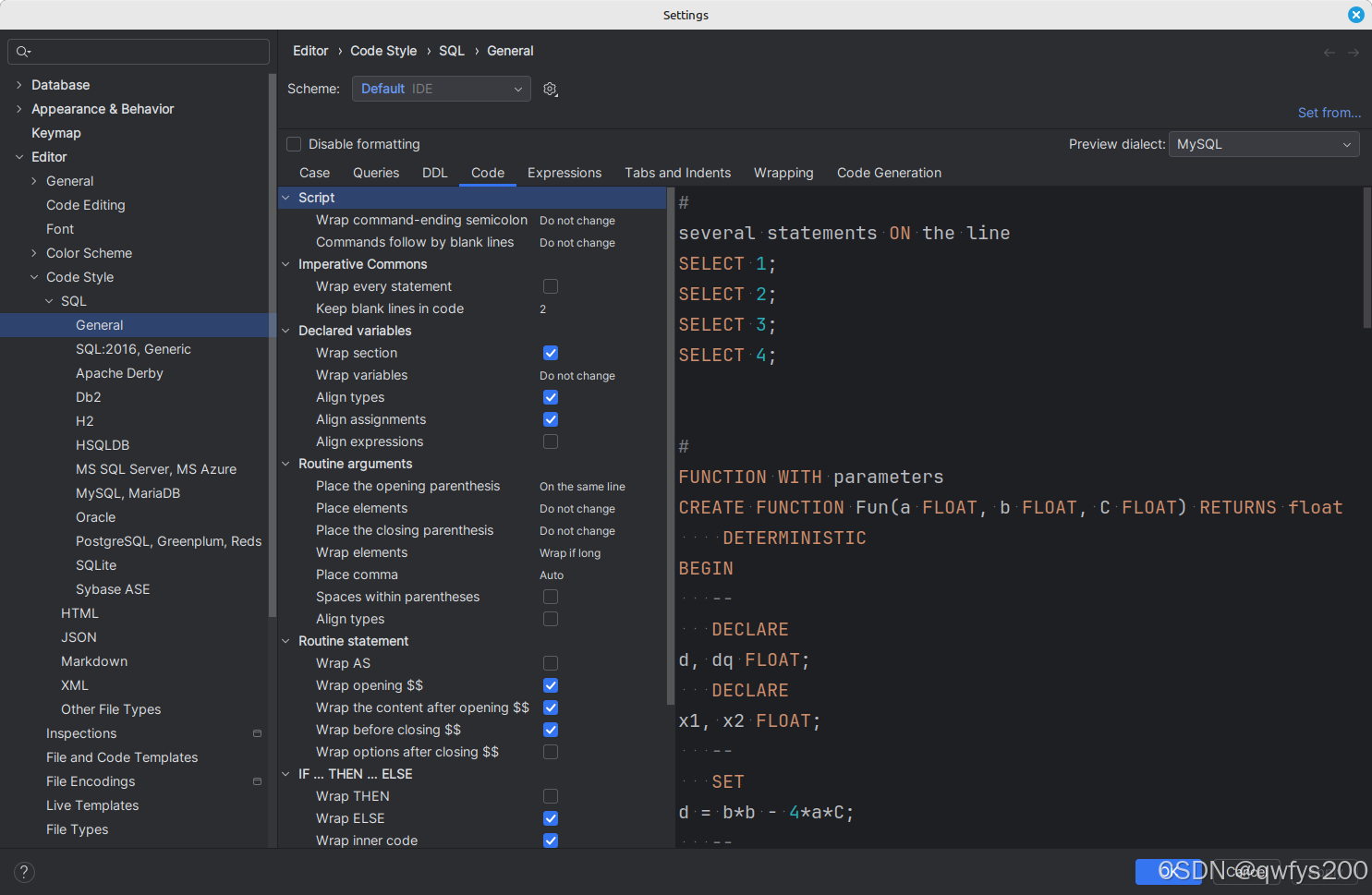The image size is (1372, 895).
Task: Switch to the Expressions tab
Action: point(565,173)
